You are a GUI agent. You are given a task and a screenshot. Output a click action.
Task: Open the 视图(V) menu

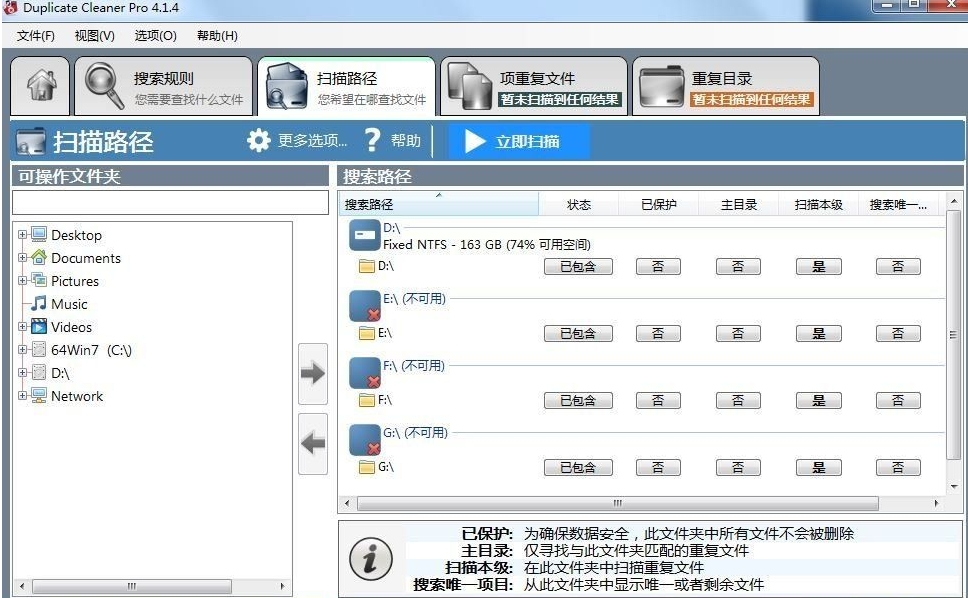pos(94,36)
